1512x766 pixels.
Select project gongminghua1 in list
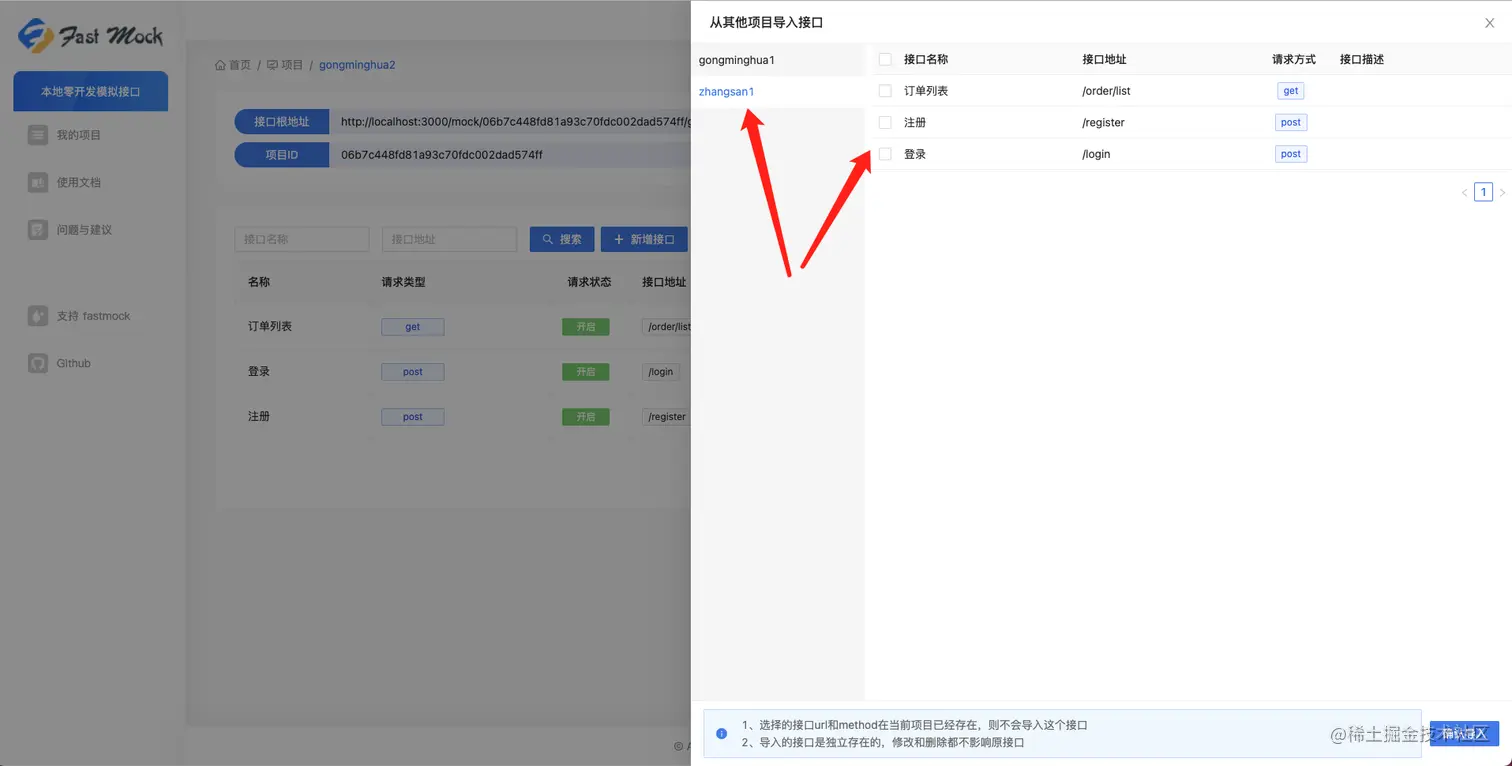coord(778,60)
